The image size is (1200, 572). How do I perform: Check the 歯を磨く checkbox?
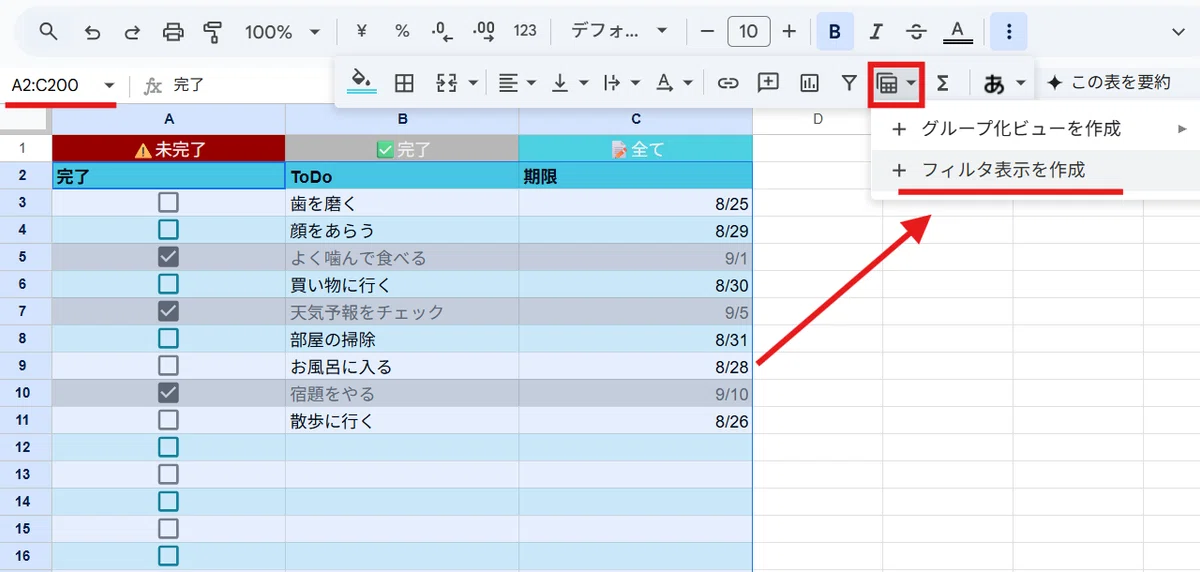tap(168, 203)
